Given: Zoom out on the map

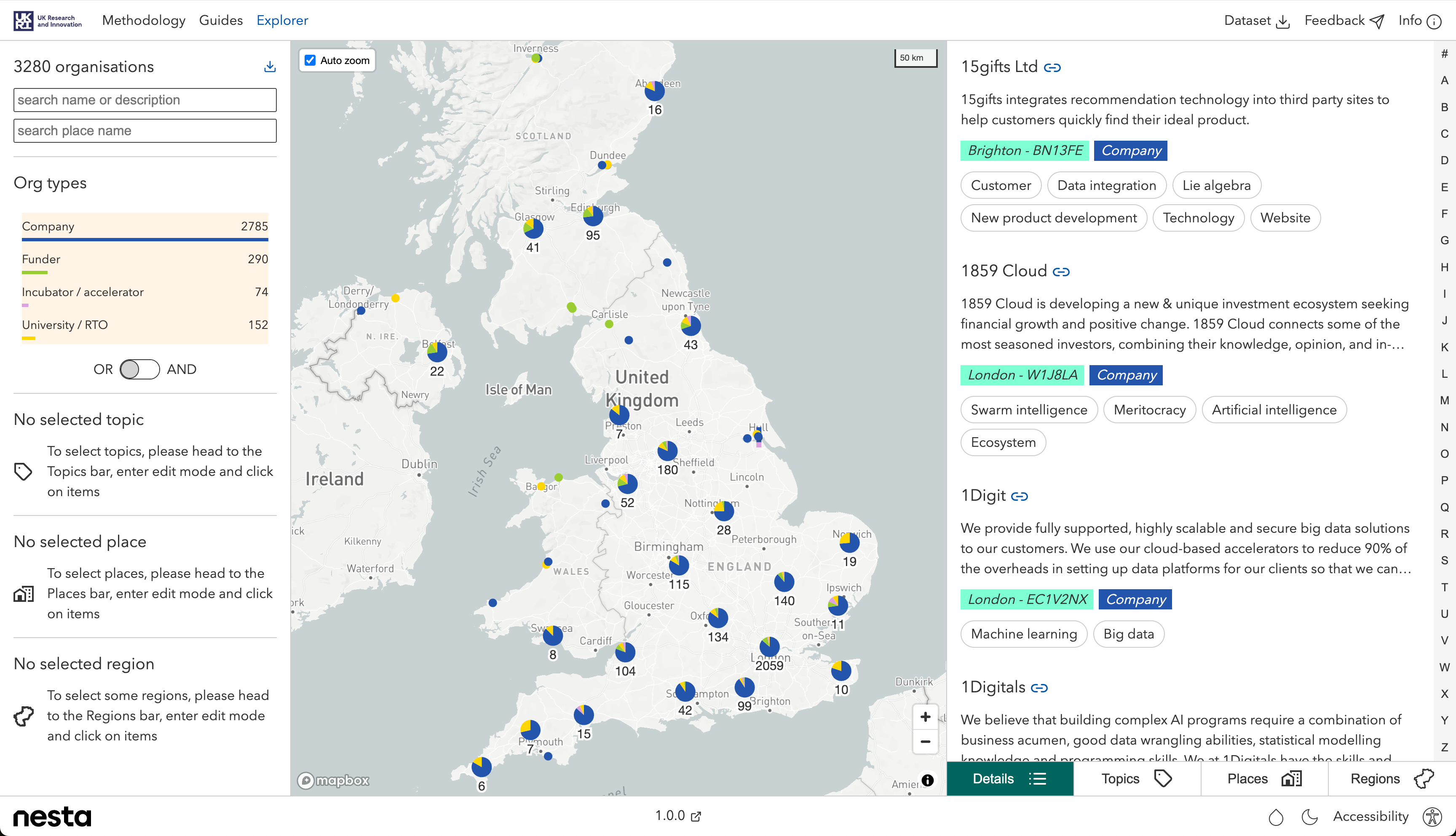Looking at the screenshot, I should (925, 741).
